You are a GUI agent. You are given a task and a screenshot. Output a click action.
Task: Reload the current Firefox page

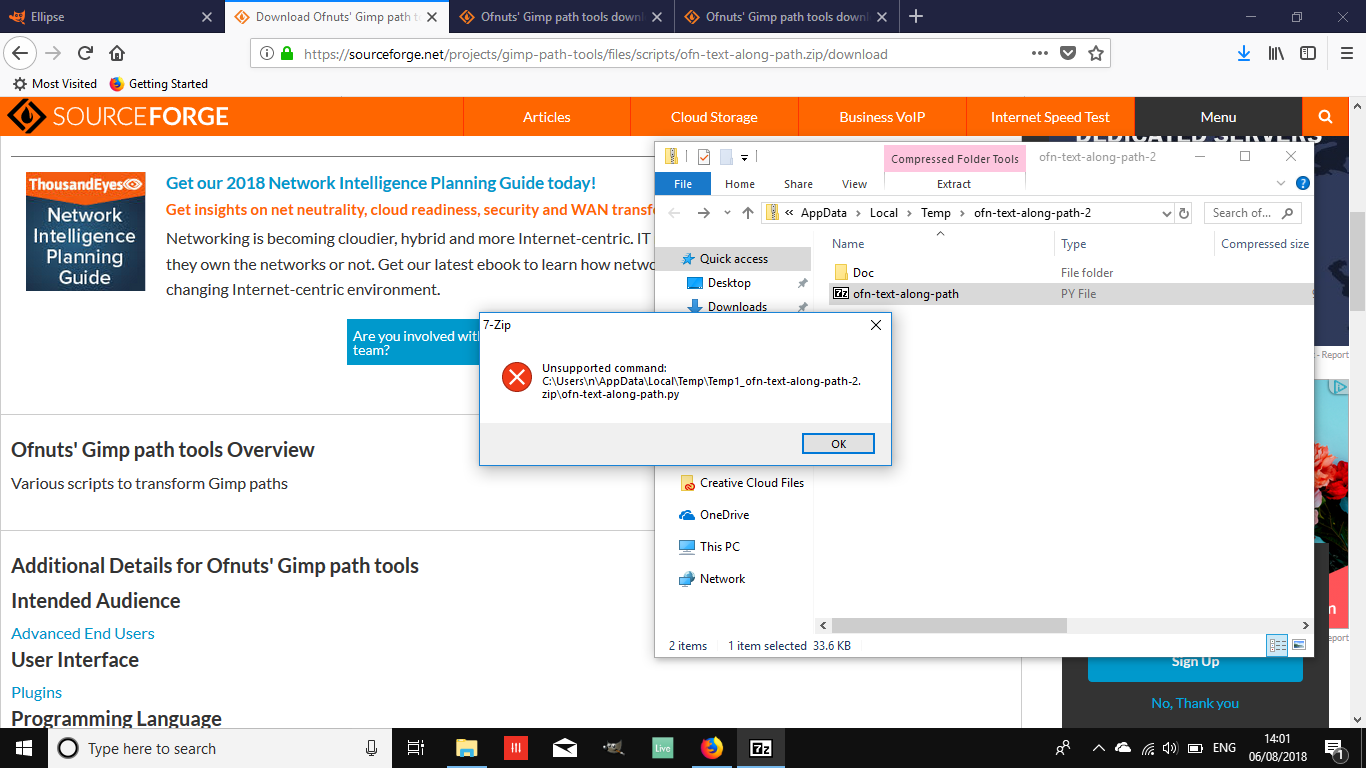(x=86, y=54)
